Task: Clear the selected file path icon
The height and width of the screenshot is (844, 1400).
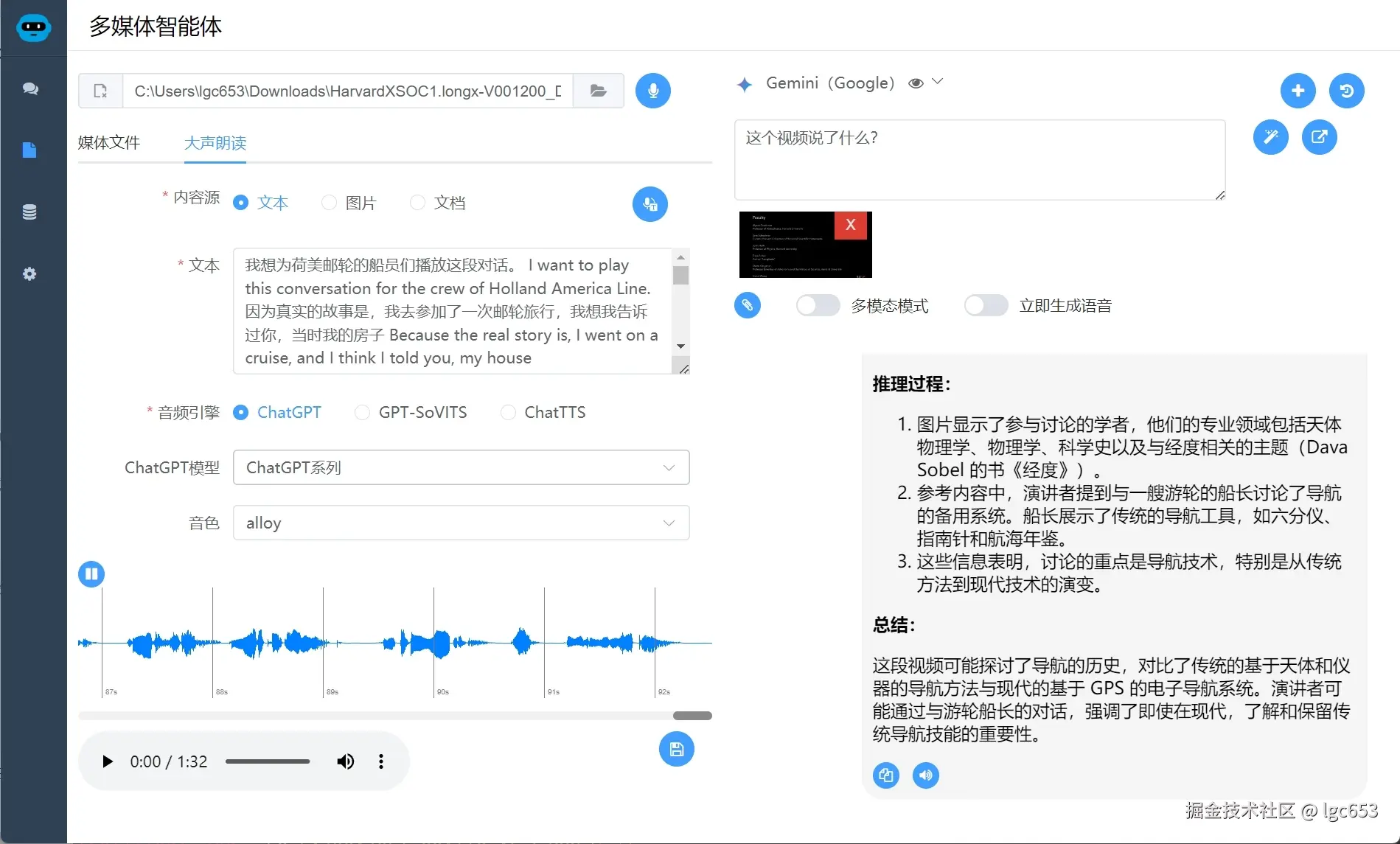Action: [x=101, y=91]
